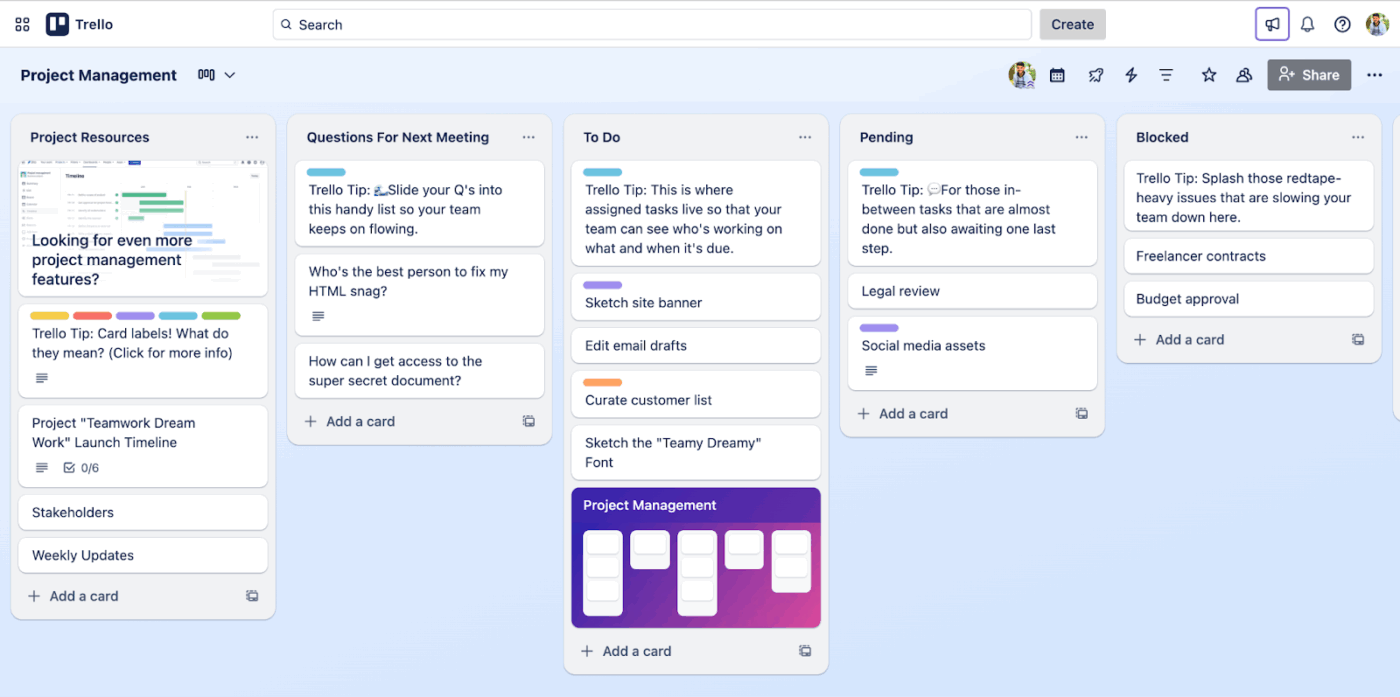The image size is (1400, 697).
Task: Open the board Power-Ups rocket icon
Action: [x=1095, y=74]
